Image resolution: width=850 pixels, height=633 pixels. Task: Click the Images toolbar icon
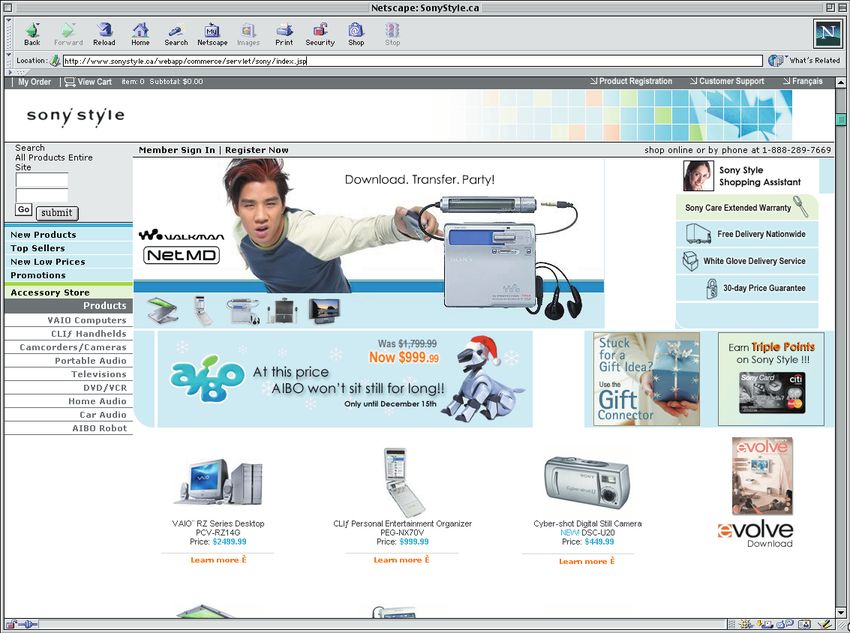(x=248, y=34)
